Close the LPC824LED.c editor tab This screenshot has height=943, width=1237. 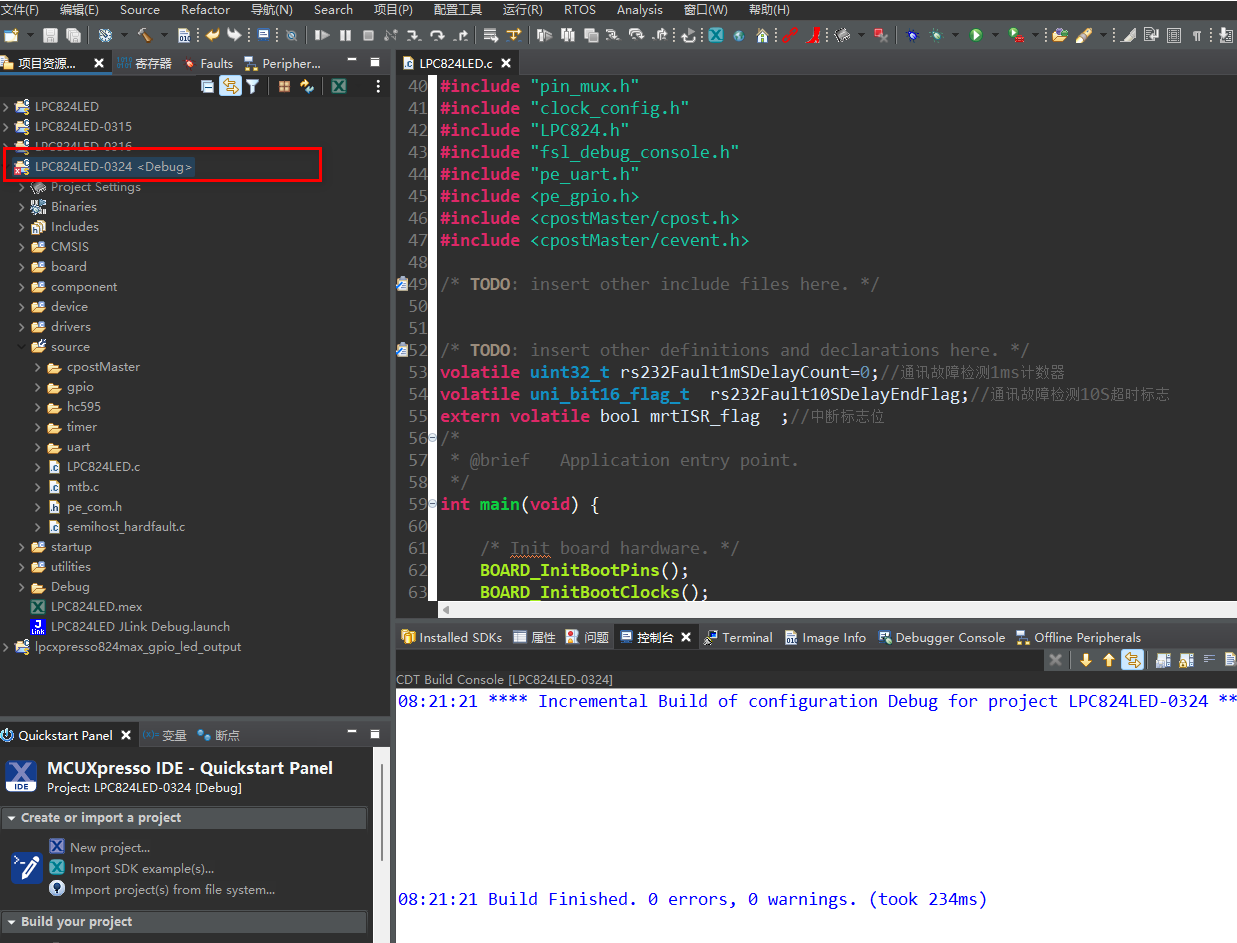click(x=506, y=63)
